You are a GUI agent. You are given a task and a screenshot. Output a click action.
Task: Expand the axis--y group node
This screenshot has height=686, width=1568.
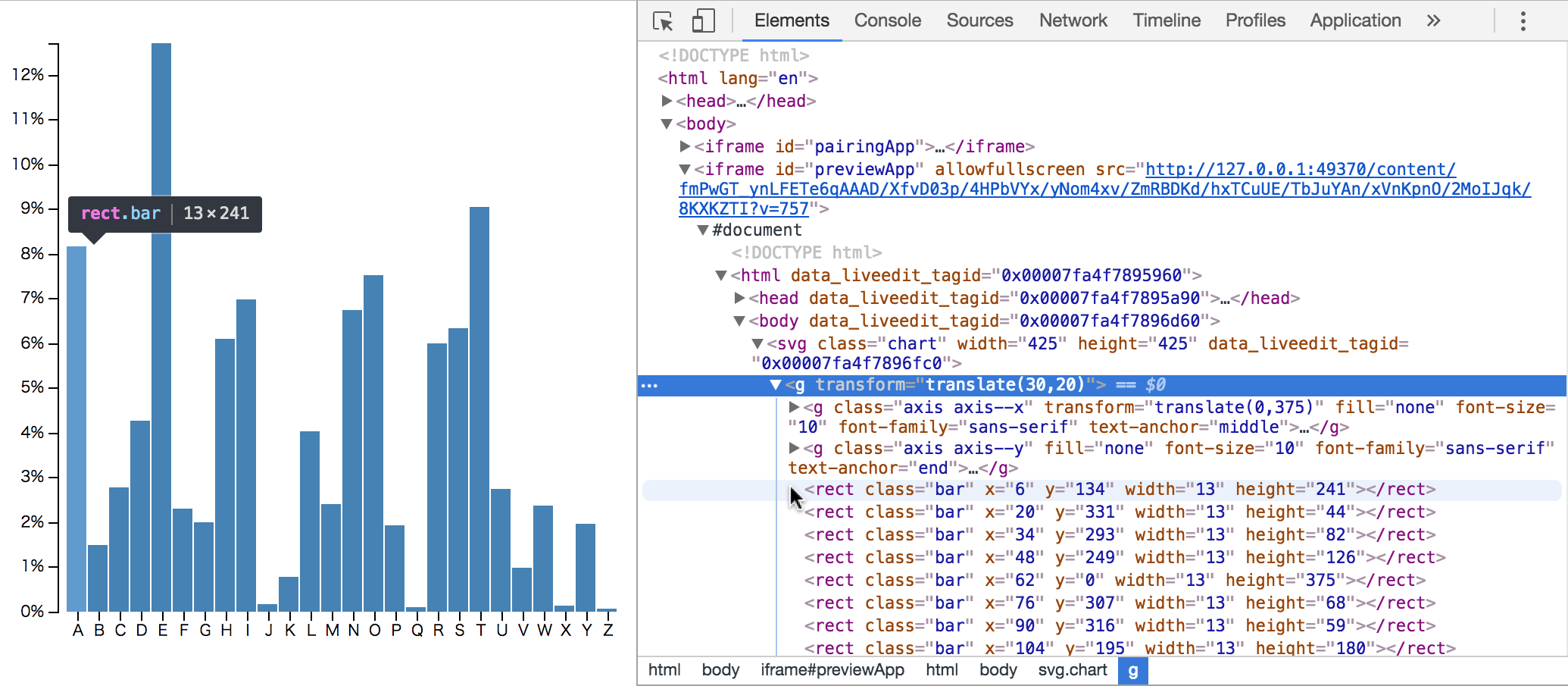point(794,448)
